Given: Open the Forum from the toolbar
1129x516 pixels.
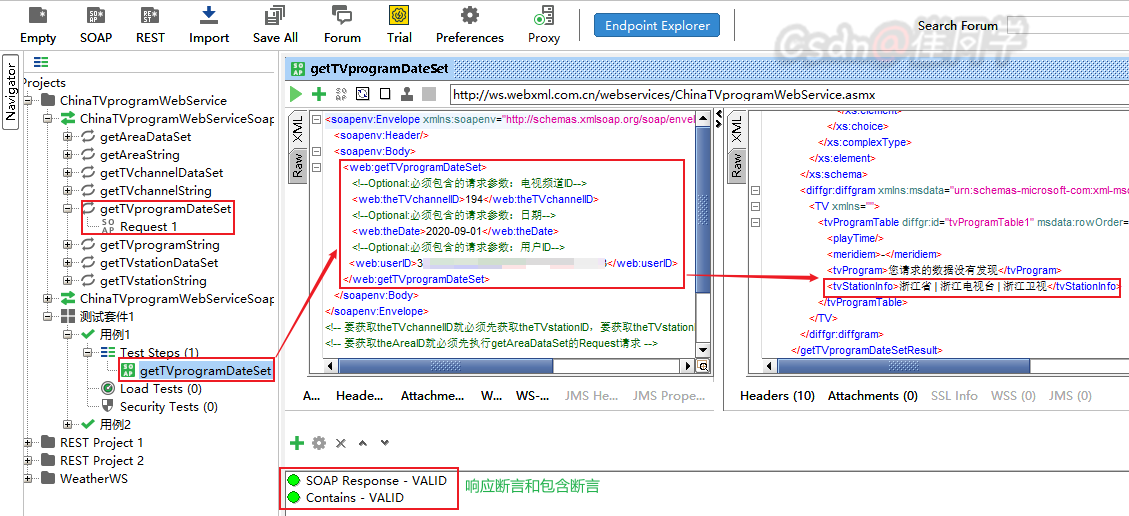Looking at the screenshot, I should point(342,25).
